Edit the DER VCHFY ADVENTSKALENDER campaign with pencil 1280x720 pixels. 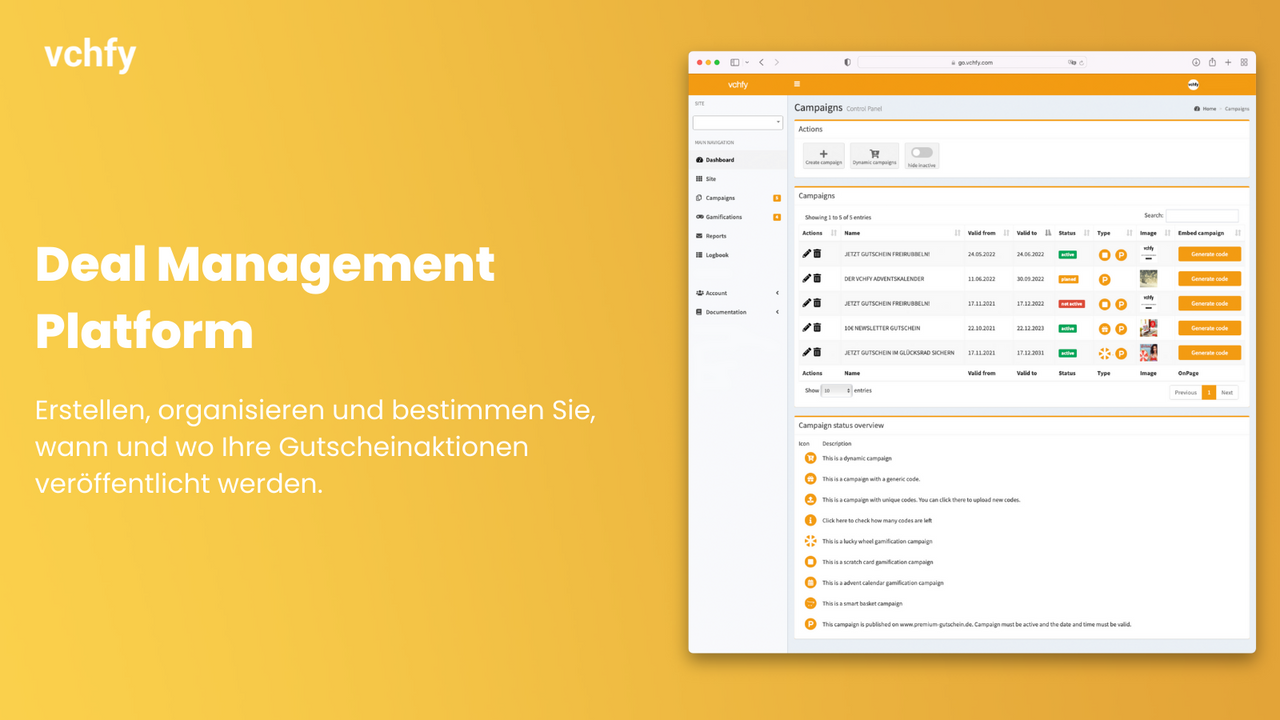[807, 278]
